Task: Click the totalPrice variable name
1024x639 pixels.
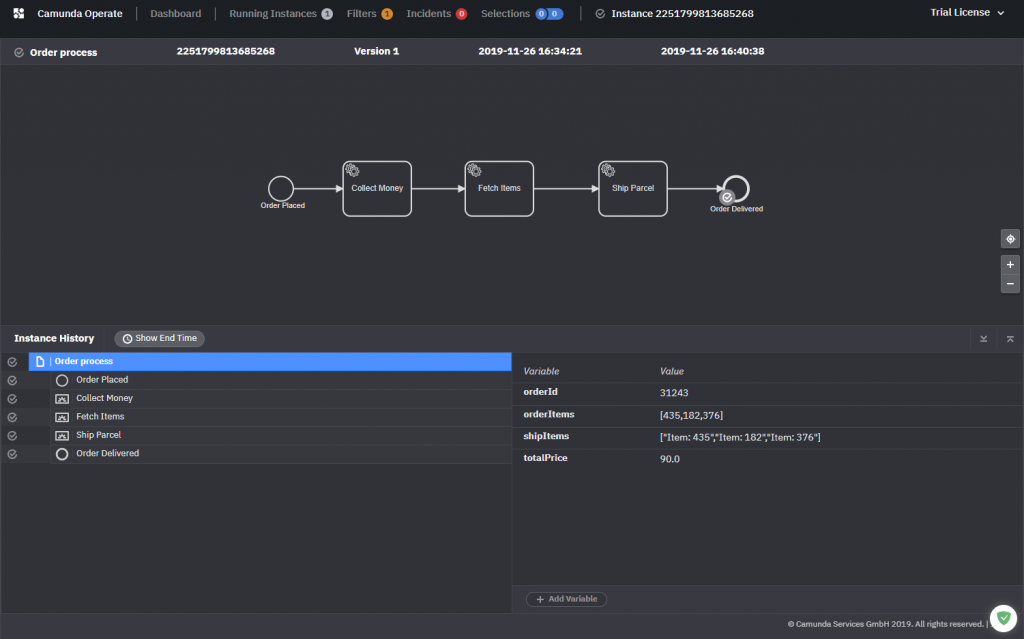Action: pos(545,458)
